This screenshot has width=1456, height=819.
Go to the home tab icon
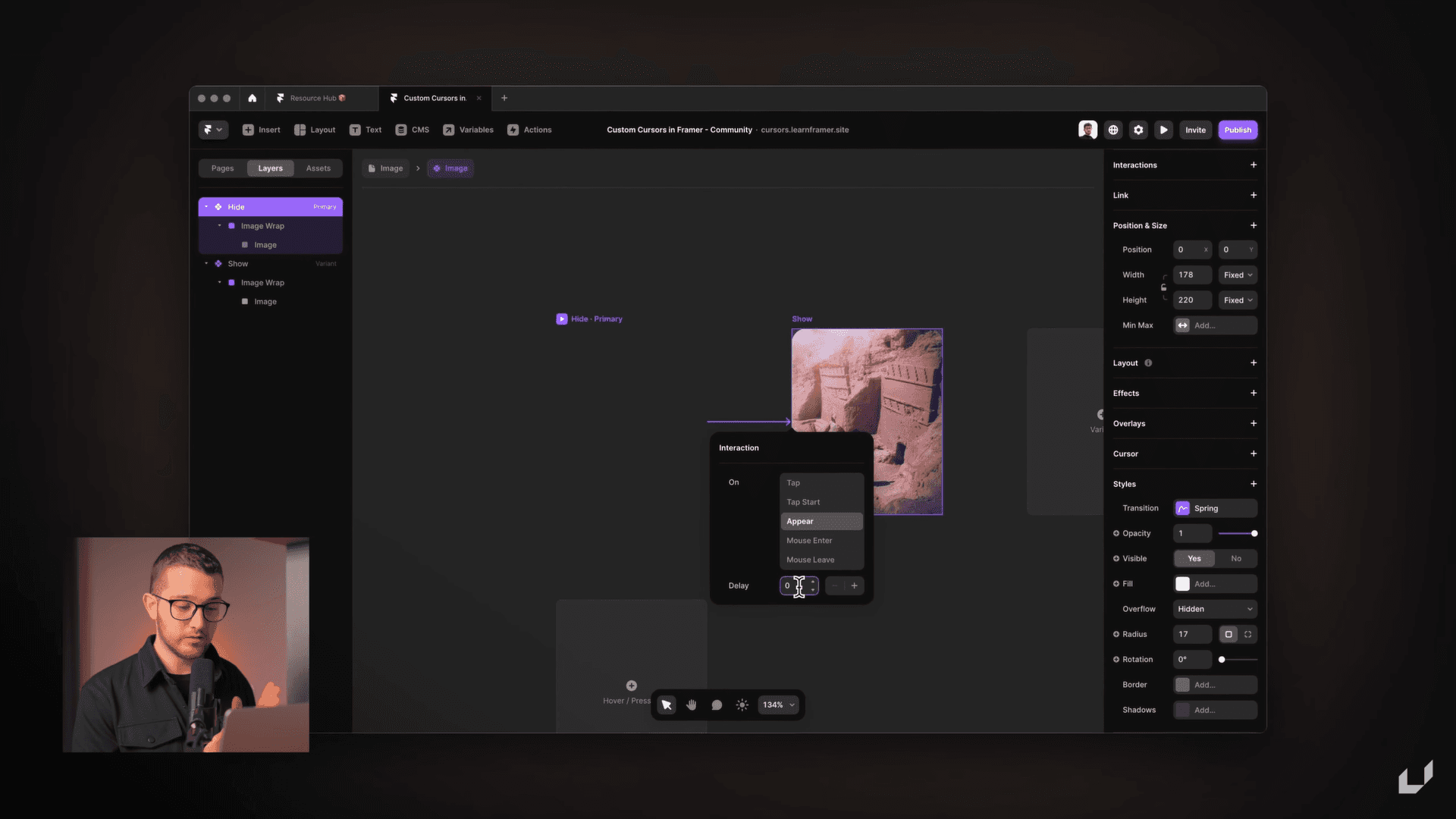coord(252,98)
